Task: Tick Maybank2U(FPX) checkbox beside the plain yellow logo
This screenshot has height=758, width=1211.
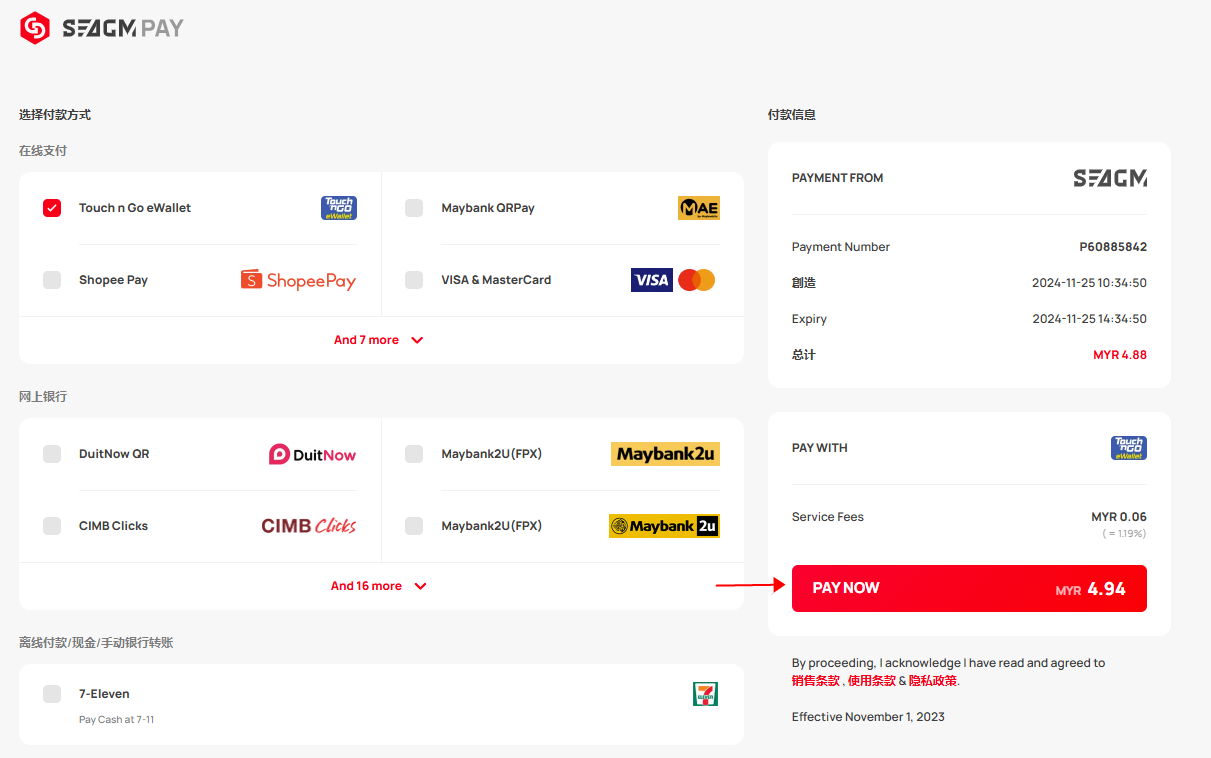Action: [x=414, y=454]
